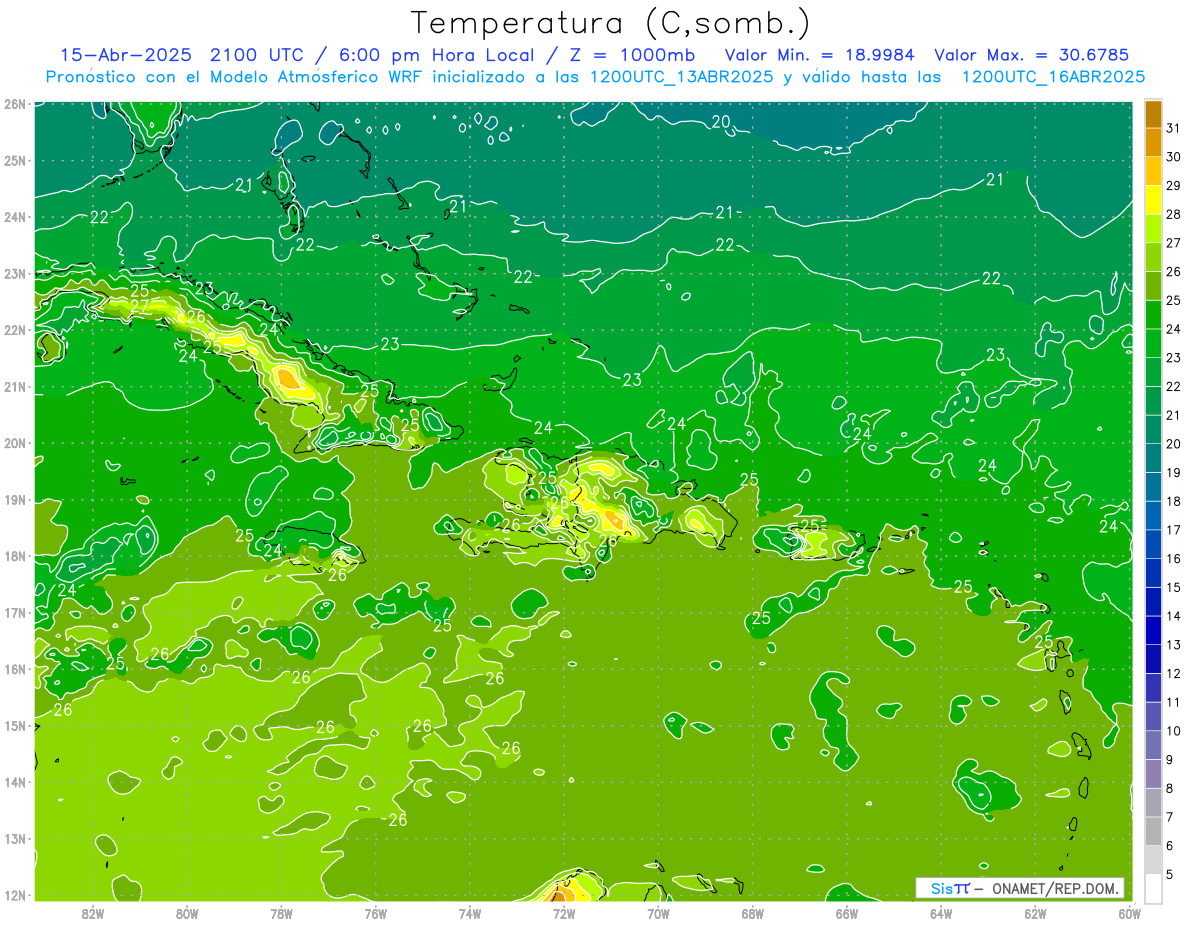This screenshot has width=1200, height=927.
Task: Pick the orange legend swatch between 30 and 31
Action: coord(1153,143)
